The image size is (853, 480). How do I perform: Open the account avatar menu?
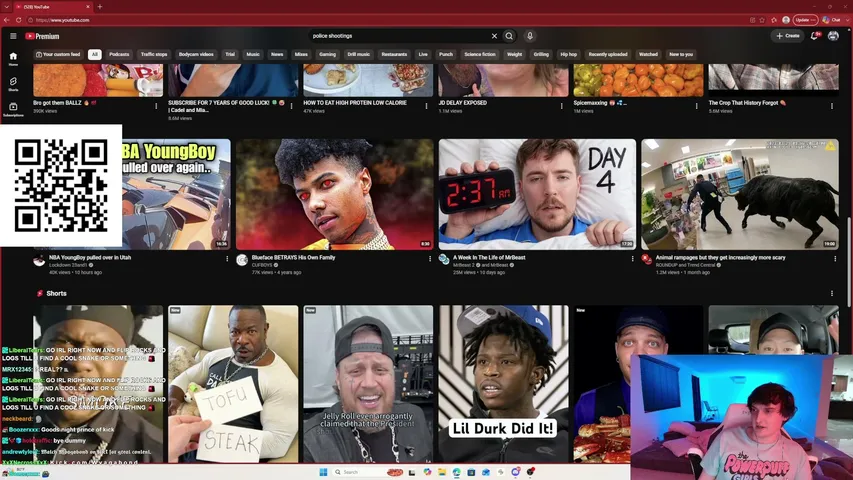(x=833, y=36)
